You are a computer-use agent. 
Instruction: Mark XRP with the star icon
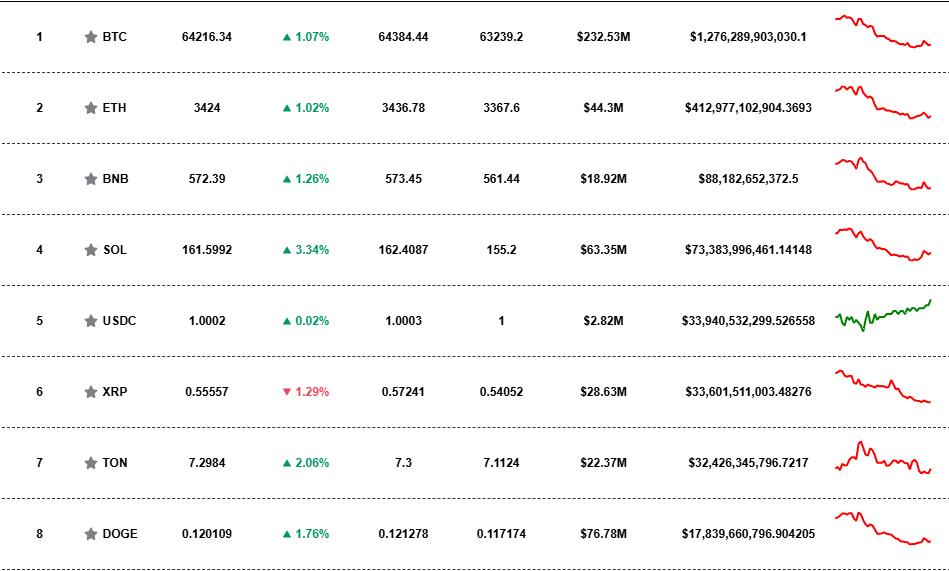pos(91,392)
